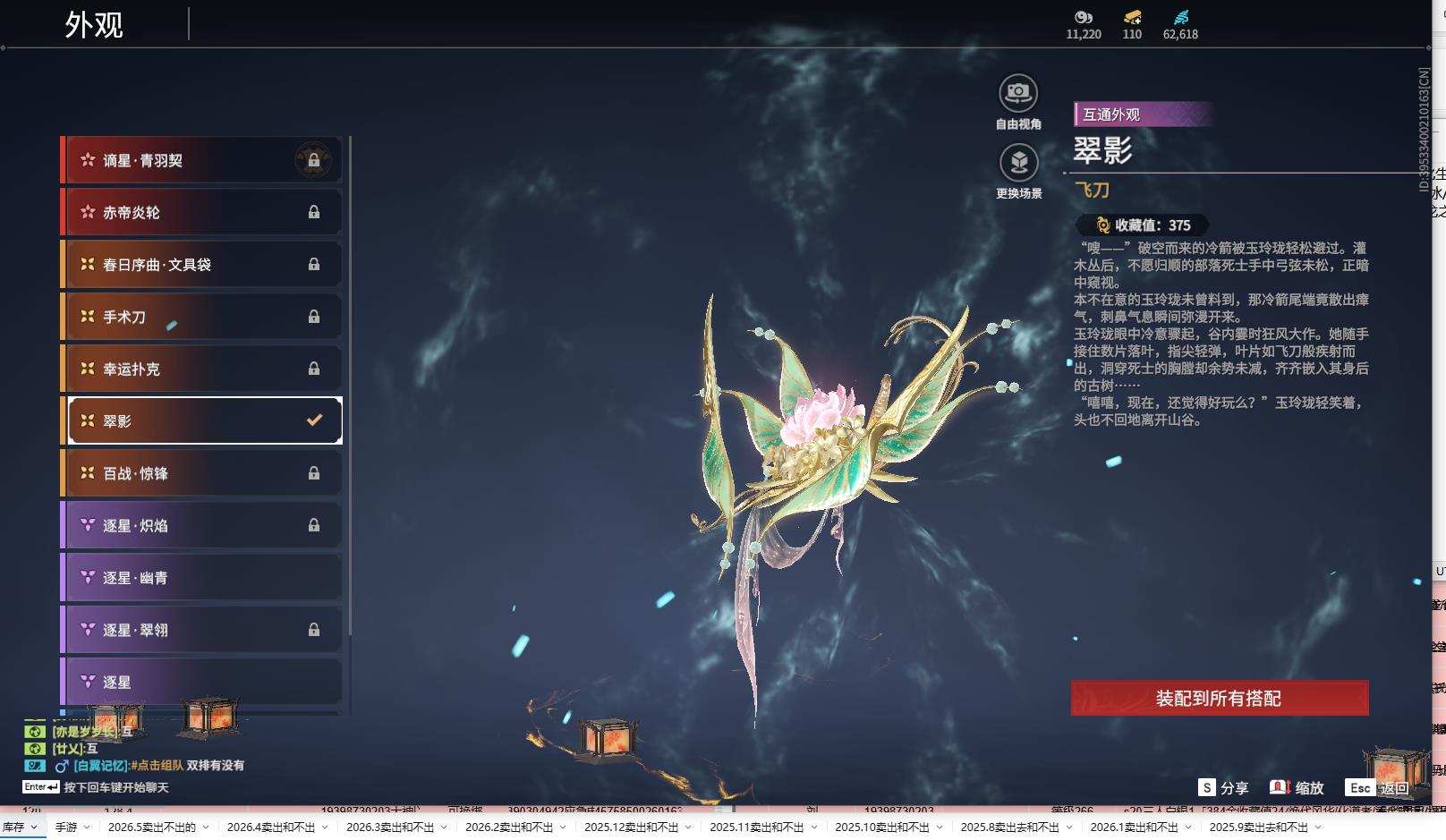The width and height of the screenshot is (1446, 840).
Task: Click the lock icon on 赤帝炎轮
Action: click(x=314, y=212)
